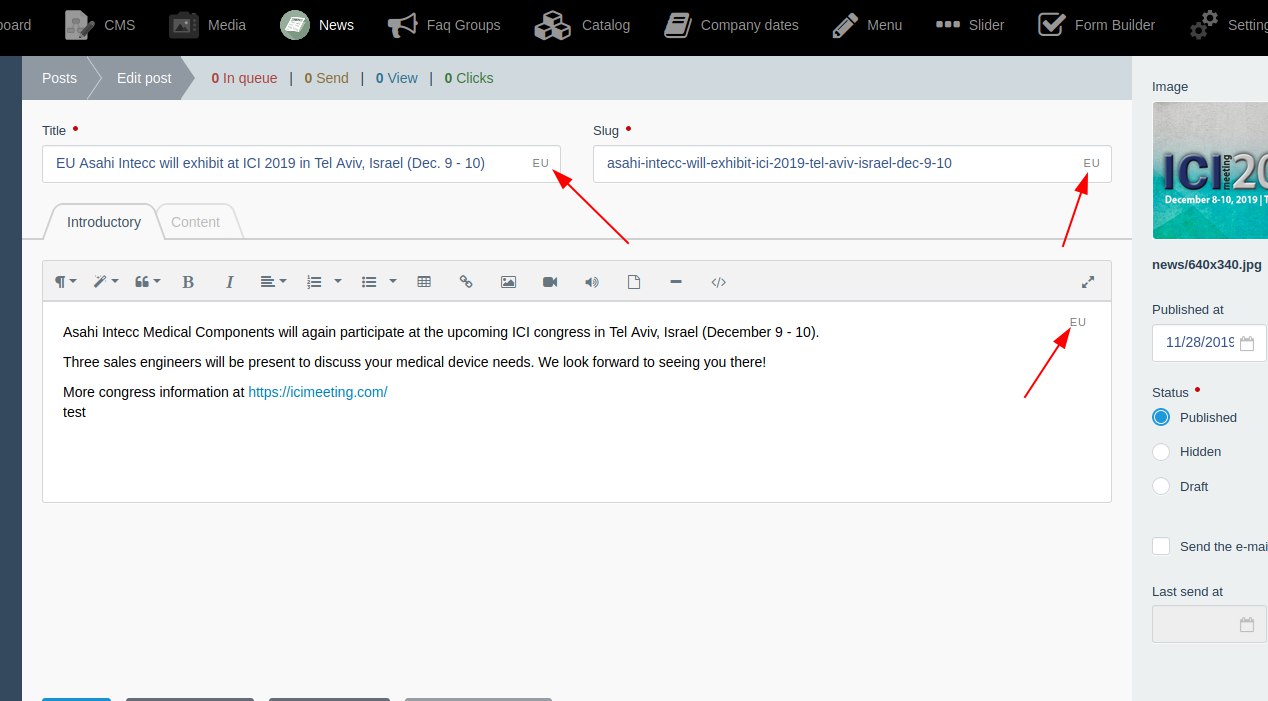Open the text alignment dropdown
Viewport: 1268px width, 701px height.
click(x=273, y=282)
